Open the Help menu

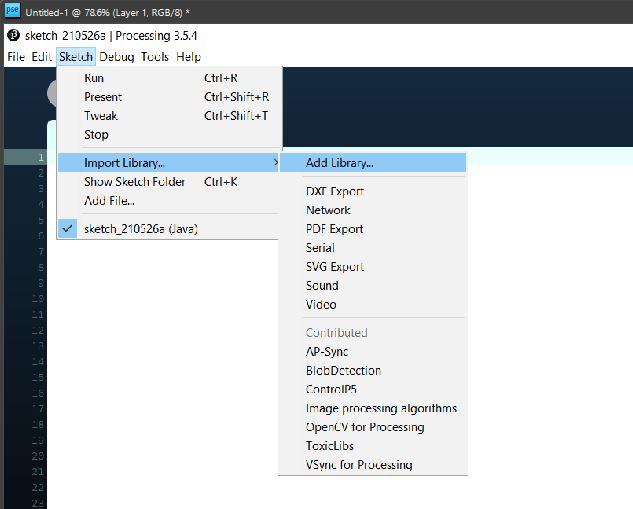pos(188,57)
